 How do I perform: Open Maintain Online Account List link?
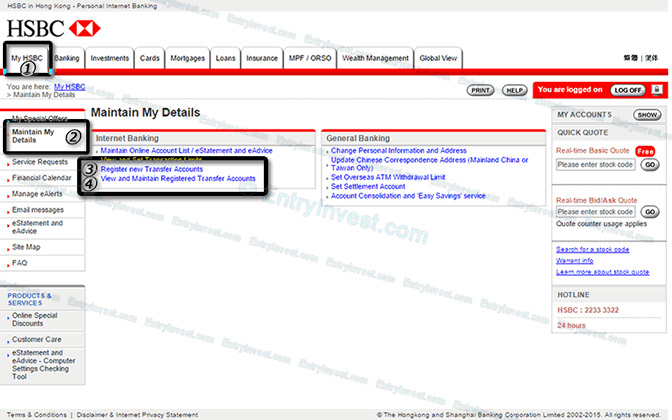[x=186, y=151]
